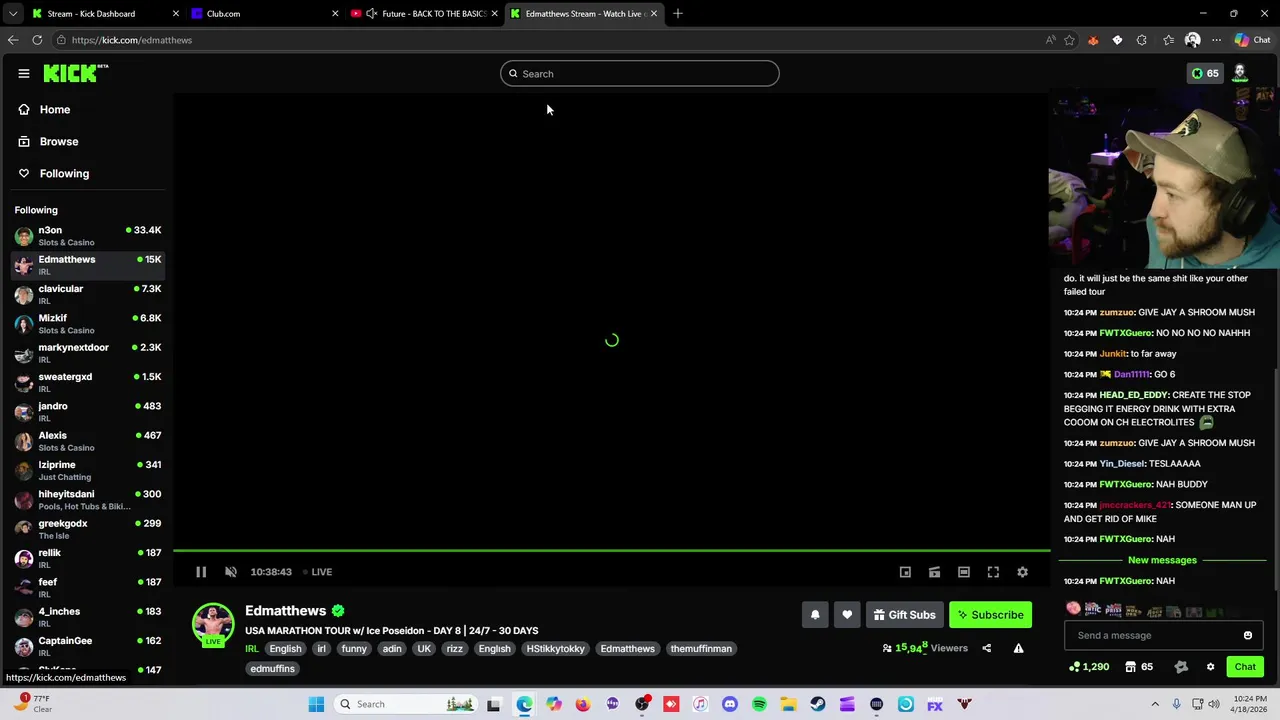1280x720 pixels.
Task: Toggle follow heart button
Action: (x=847, y=615)
